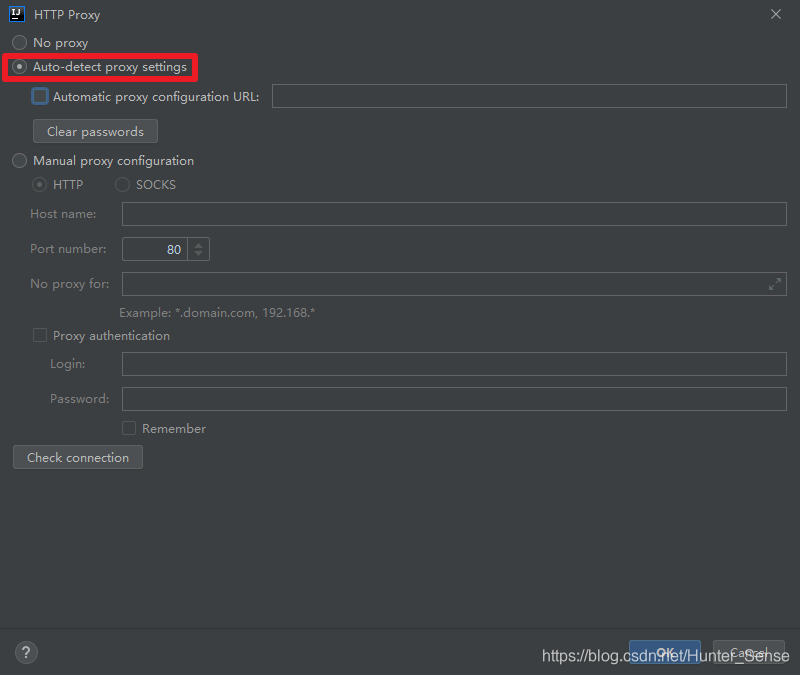Click the IntelliJ icon in the title bar
Viewport: 800px width, 675px height.
coord(17,14)
